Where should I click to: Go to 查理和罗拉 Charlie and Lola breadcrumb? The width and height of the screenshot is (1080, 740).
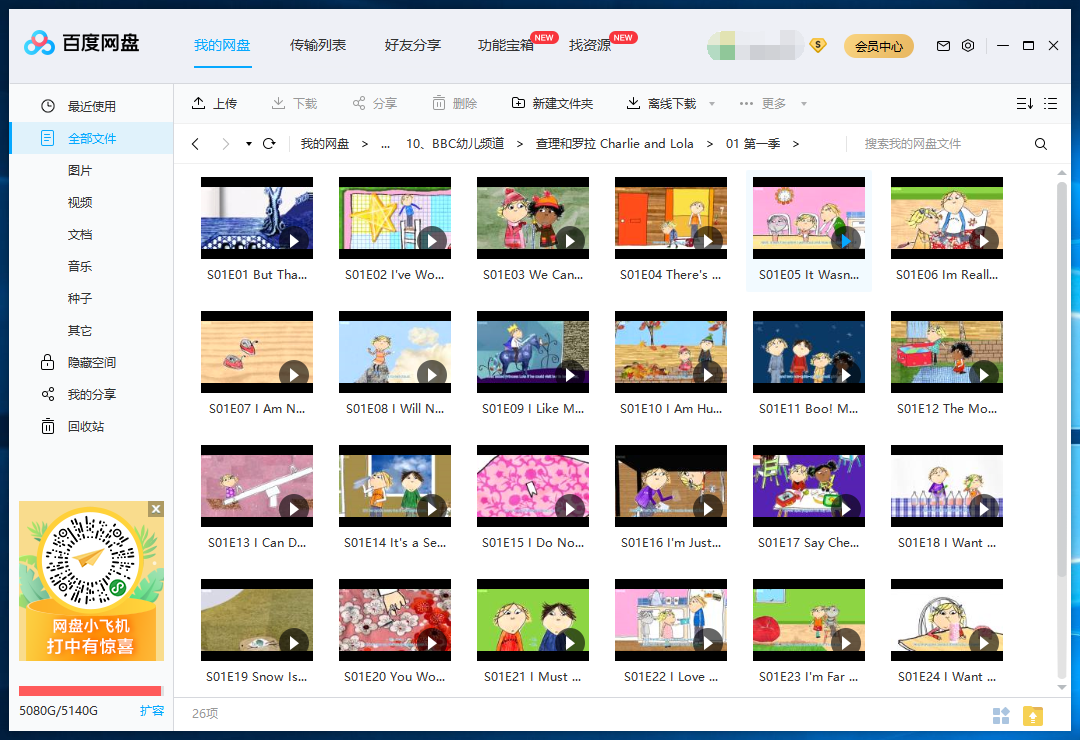614,144
